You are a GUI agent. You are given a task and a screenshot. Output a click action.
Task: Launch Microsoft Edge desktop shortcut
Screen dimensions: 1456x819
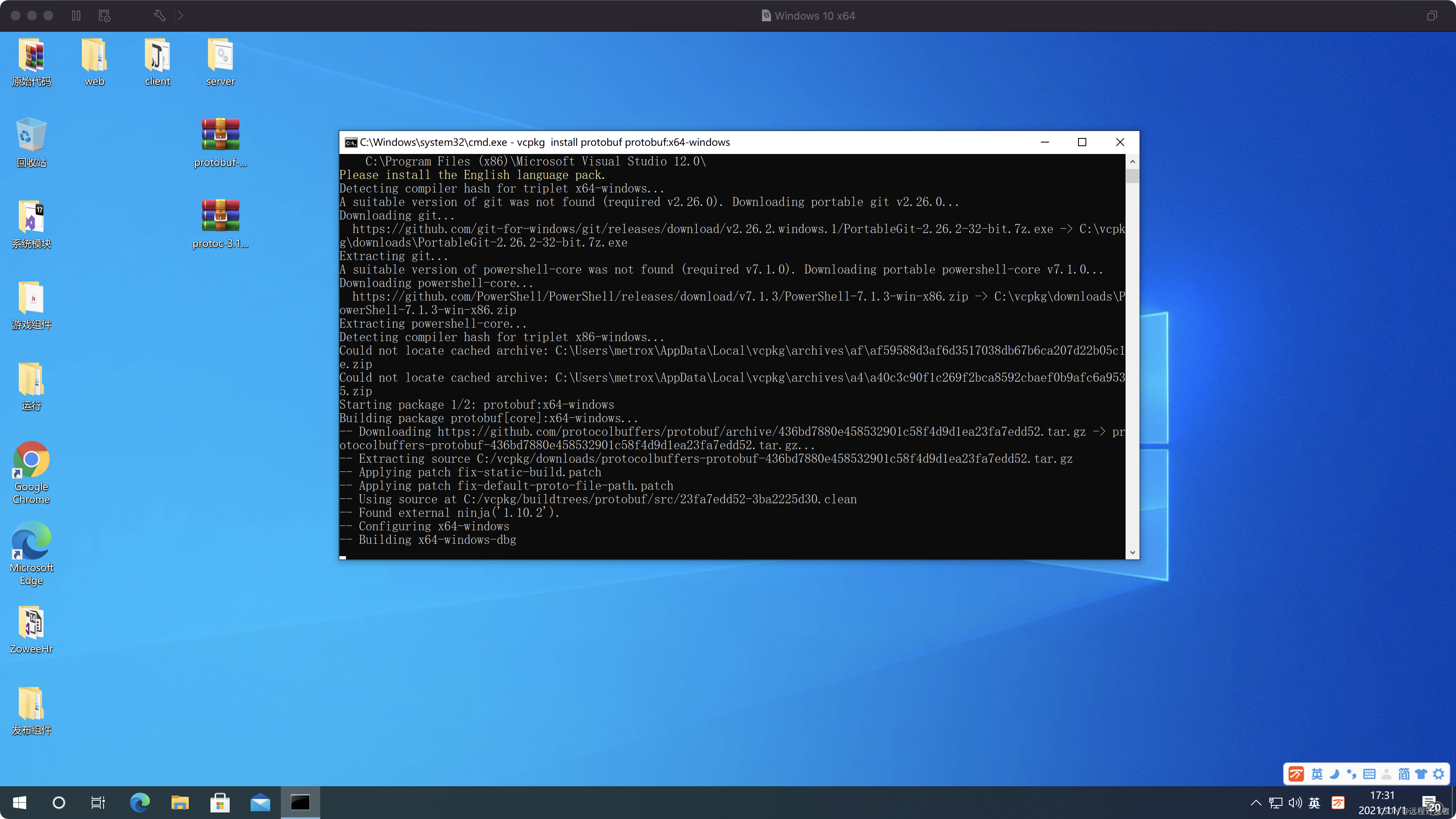tap(32, 554)
